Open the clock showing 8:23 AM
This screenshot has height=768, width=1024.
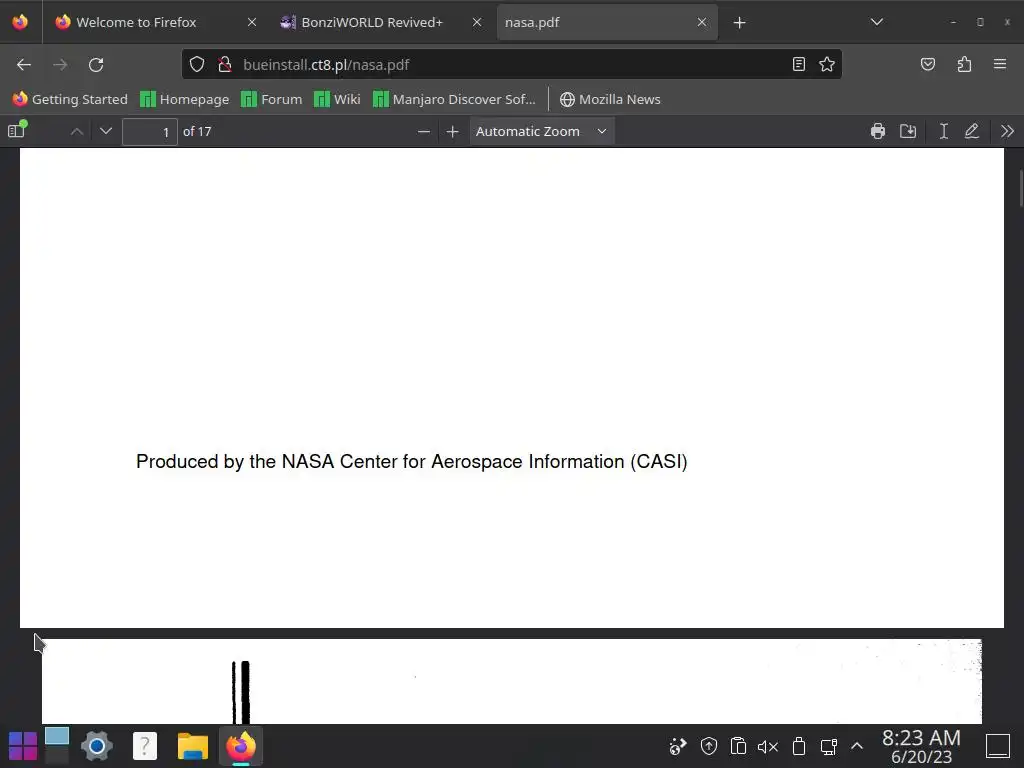(x=921, y=746)
